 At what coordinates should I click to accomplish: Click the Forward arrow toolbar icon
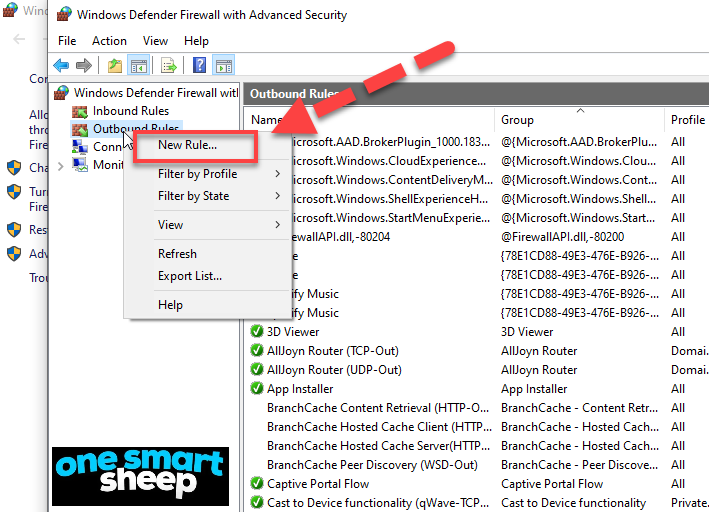(84, 66)
